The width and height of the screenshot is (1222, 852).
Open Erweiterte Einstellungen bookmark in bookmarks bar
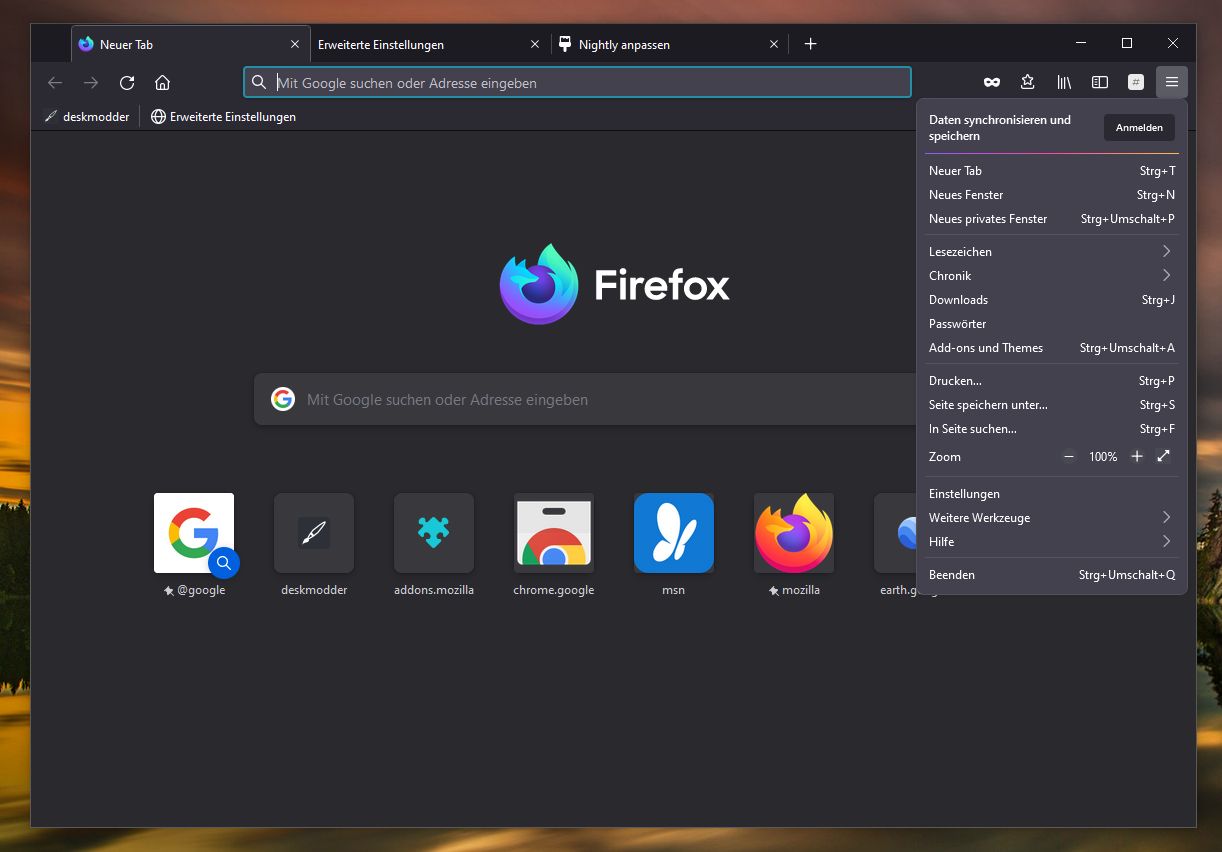(223, 117)
